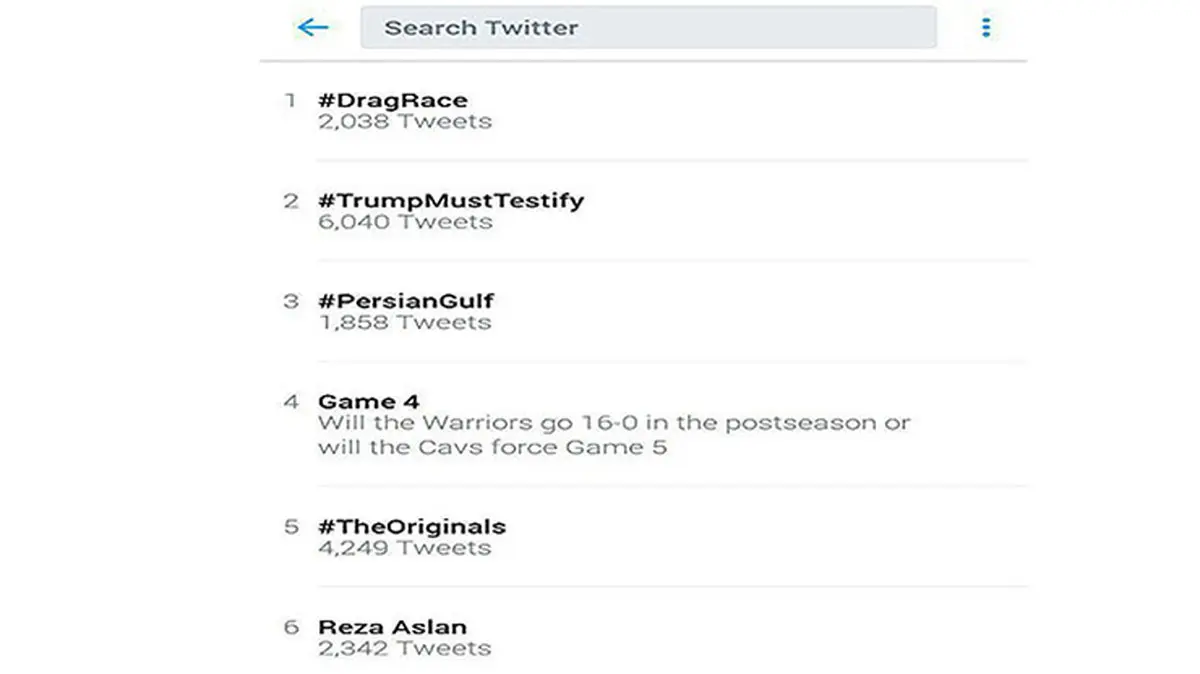
Task: Click rank number 2 beside #TrumpMustTestify
Action: 291,200
